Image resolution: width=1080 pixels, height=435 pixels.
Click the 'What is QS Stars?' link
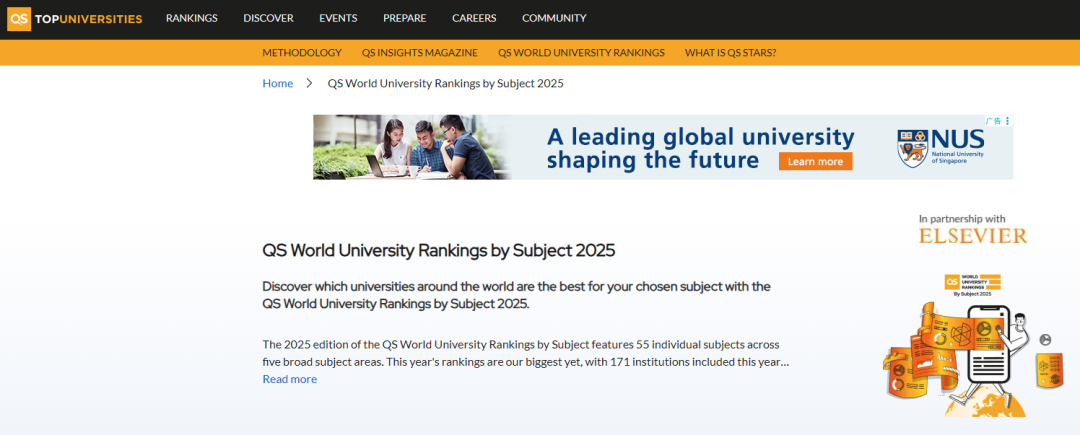(730, 53)
